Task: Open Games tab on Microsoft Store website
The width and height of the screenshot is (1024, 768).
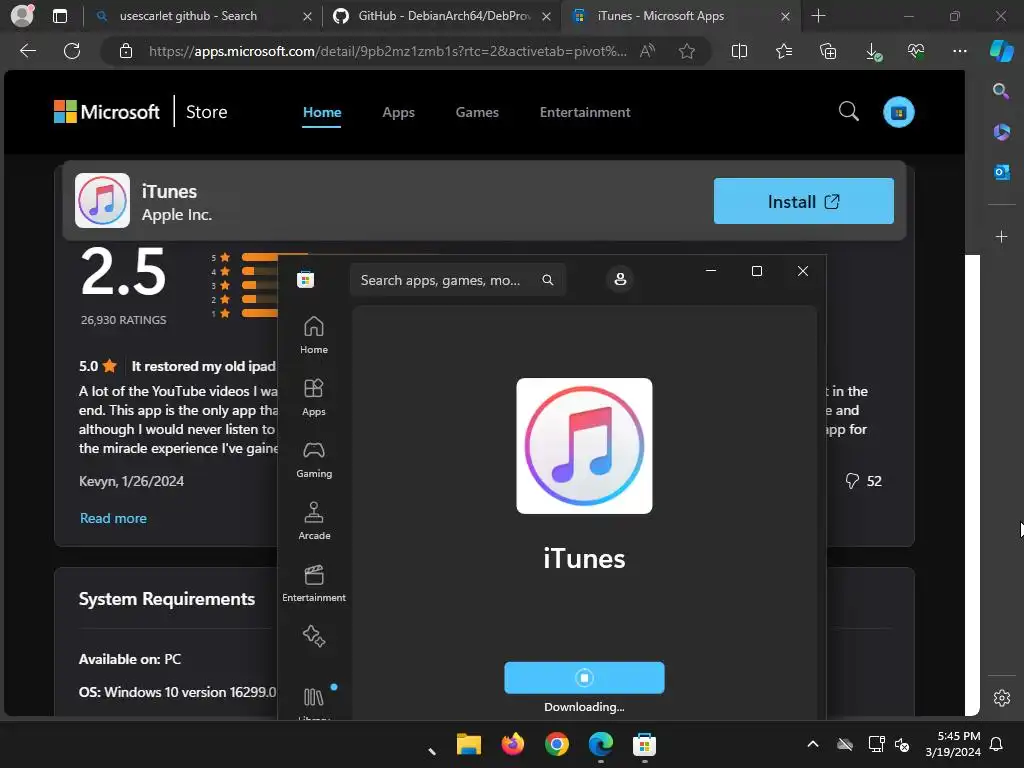Action: point(477,112)
